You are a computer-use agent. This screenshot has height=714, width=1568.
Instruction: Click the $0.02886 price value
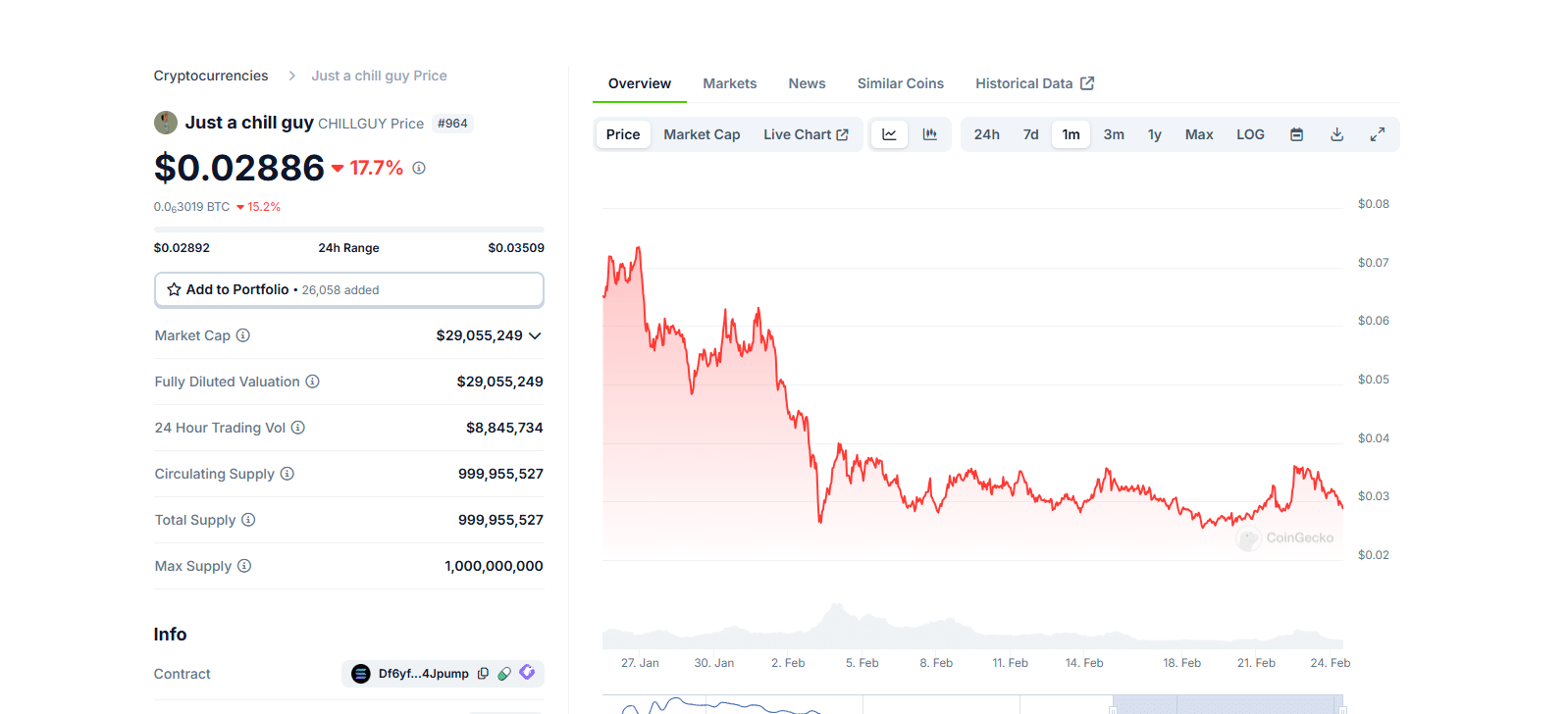pyautogui.click(x=239, y=168)
